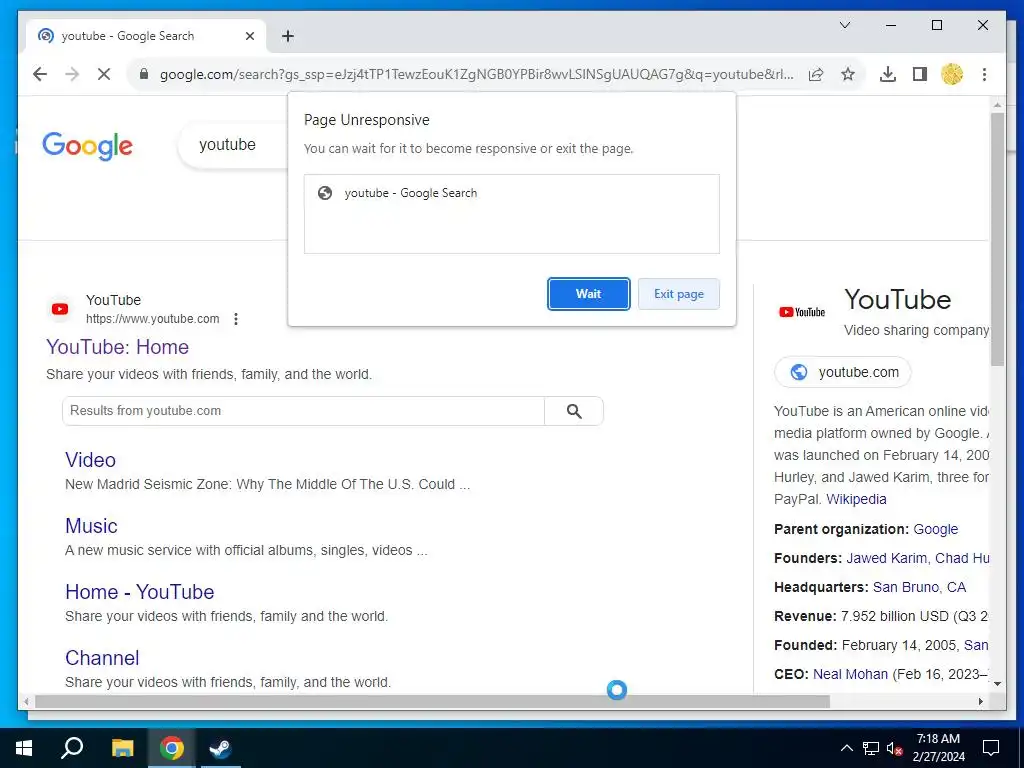This screenshot has width=1024, height=768.
Task: Select the youtube - Google Search tab
Action: coord(145,36)
